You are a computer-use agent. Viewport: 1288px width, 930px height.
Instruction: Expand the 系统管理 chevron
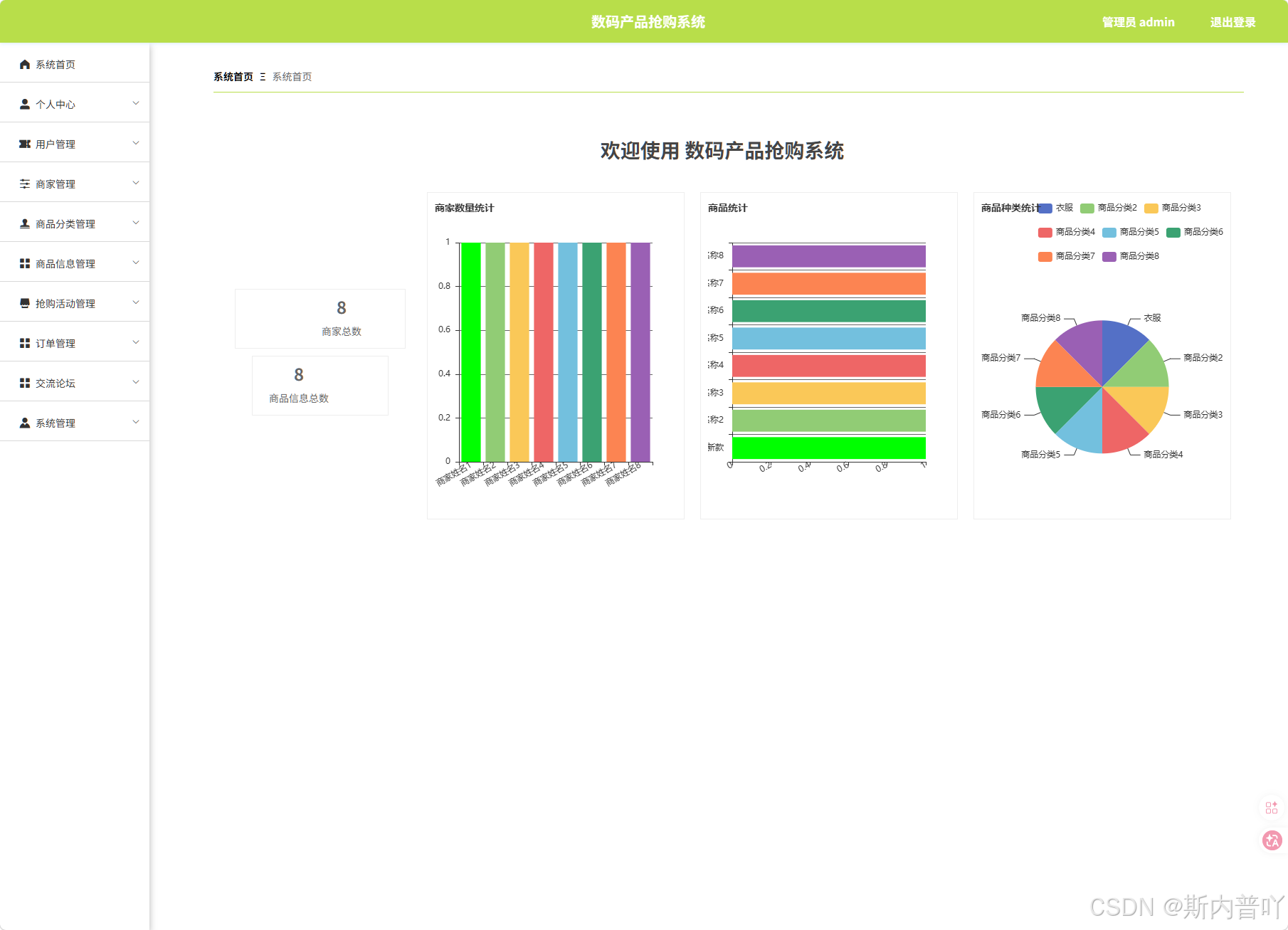click(x=136, y=423)
